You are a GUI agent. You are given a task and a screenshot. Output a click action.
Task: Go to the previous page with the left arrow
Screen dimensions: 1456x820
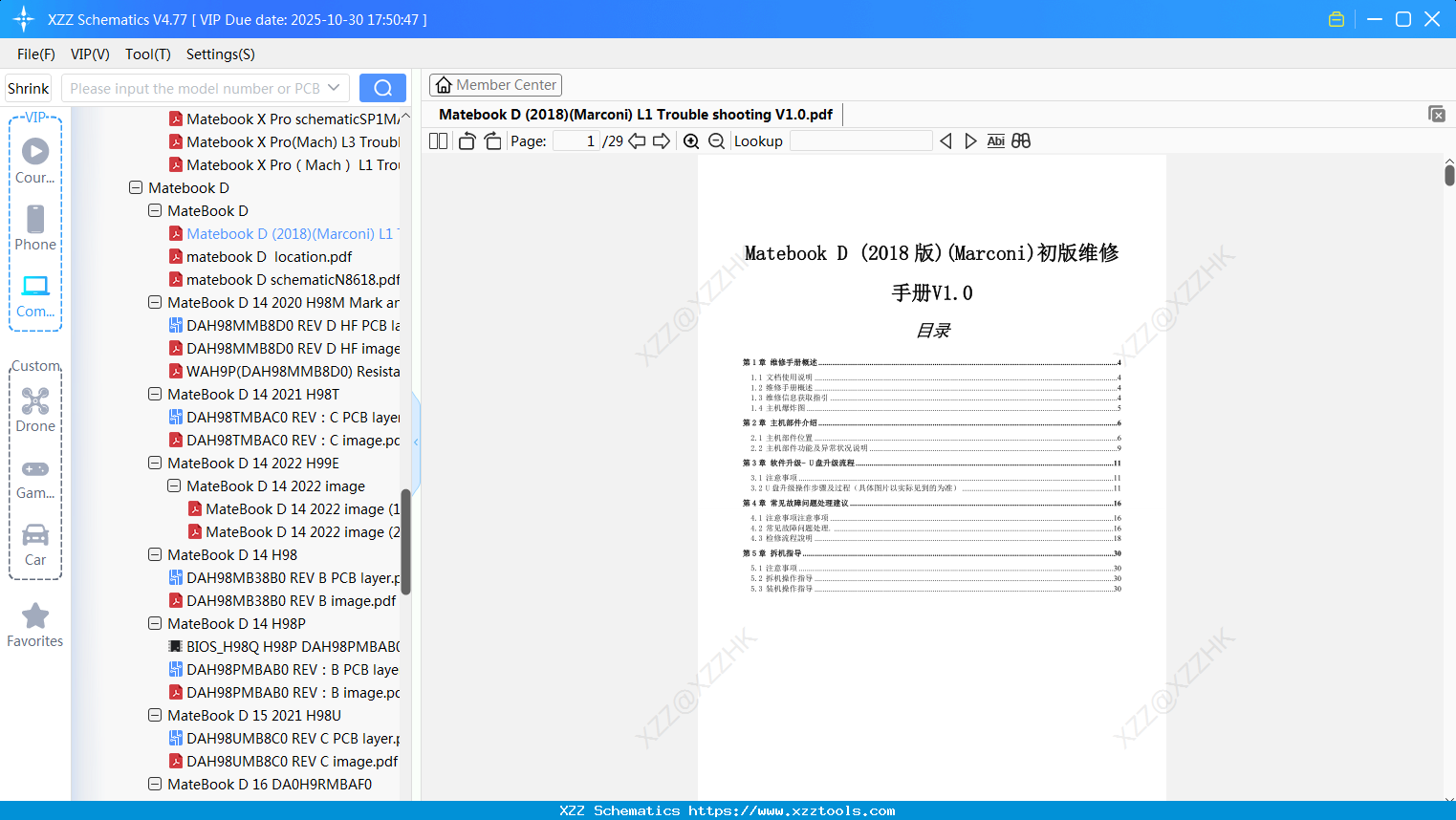coord(637,141)
